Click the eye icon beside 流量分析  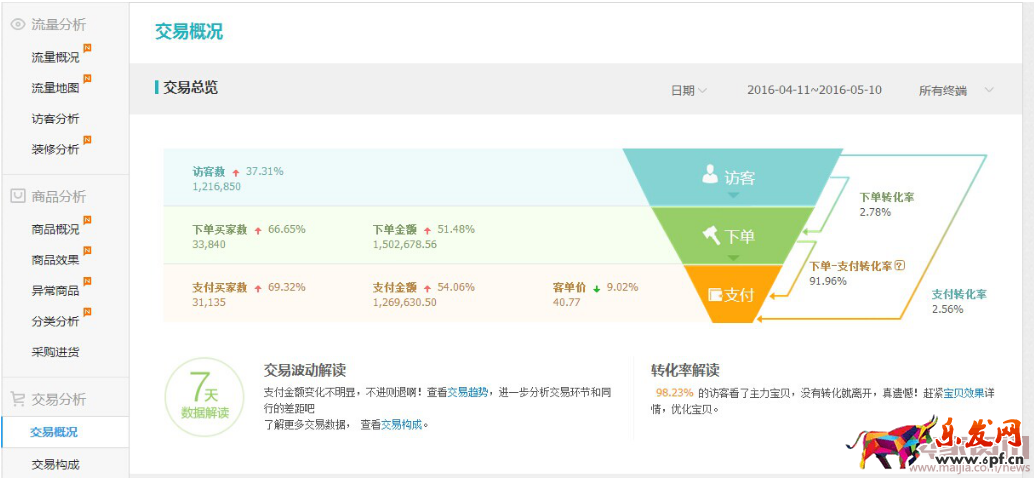17,25
